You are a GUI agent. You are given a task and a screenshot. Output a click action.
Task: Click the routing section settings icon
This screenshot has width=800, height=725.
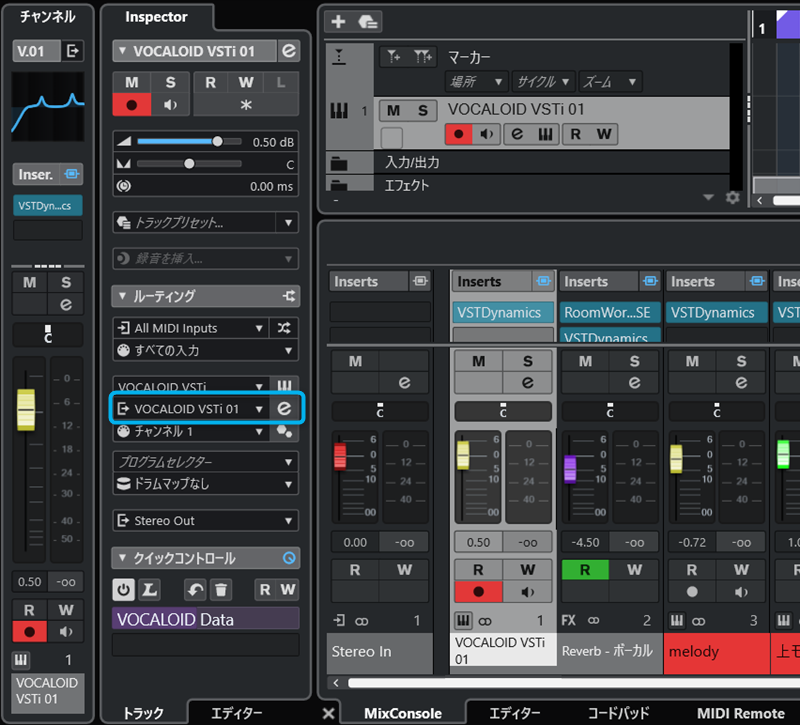289,296
